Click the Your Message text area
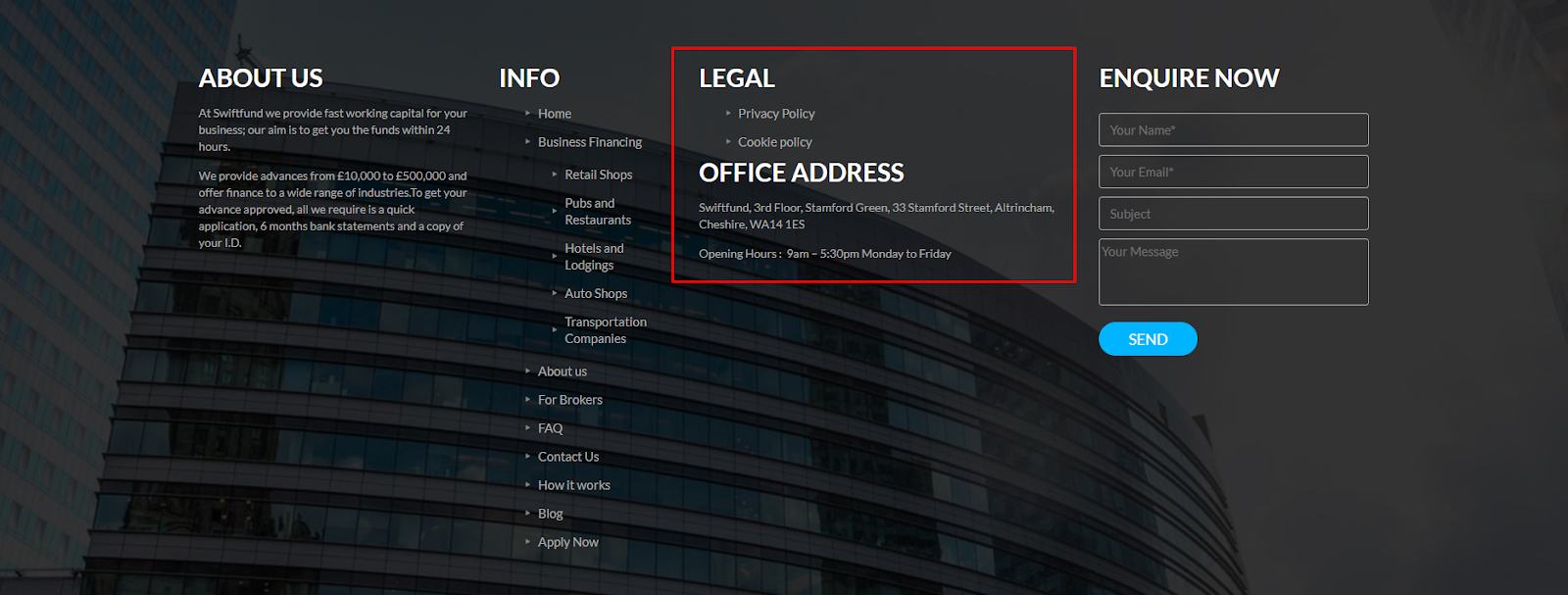The height and width of the screenshot is (595, 1568). [x=1233, y=273]
